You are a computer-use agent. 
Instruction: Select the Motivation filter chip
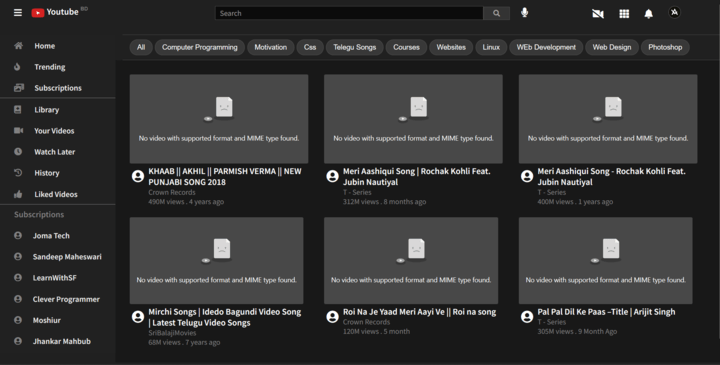tap(270, 47)
